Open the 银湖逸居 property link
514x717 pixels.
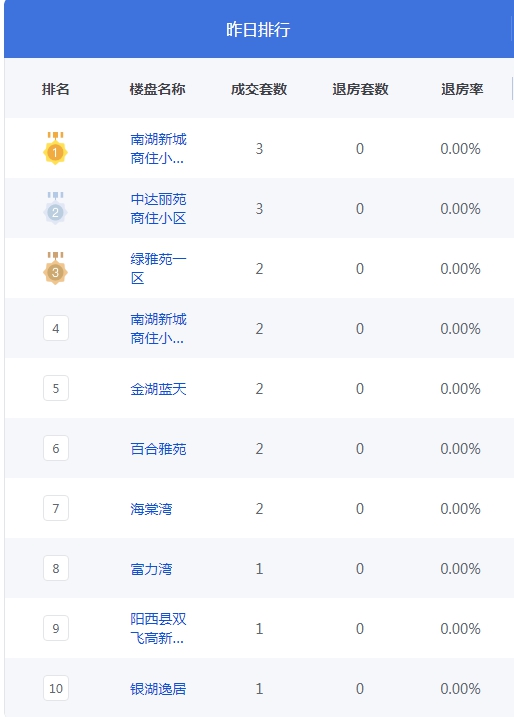(158, 689)
